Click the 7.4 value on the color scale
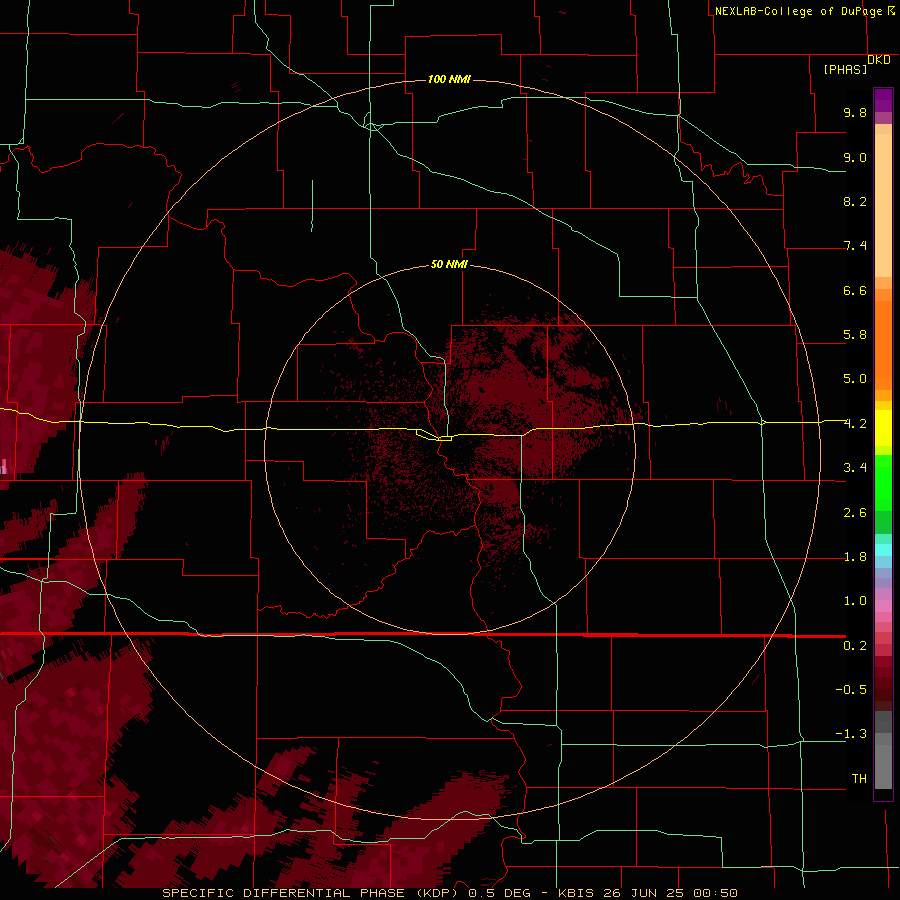Screen dimensions: 900x900 [855, 246]
